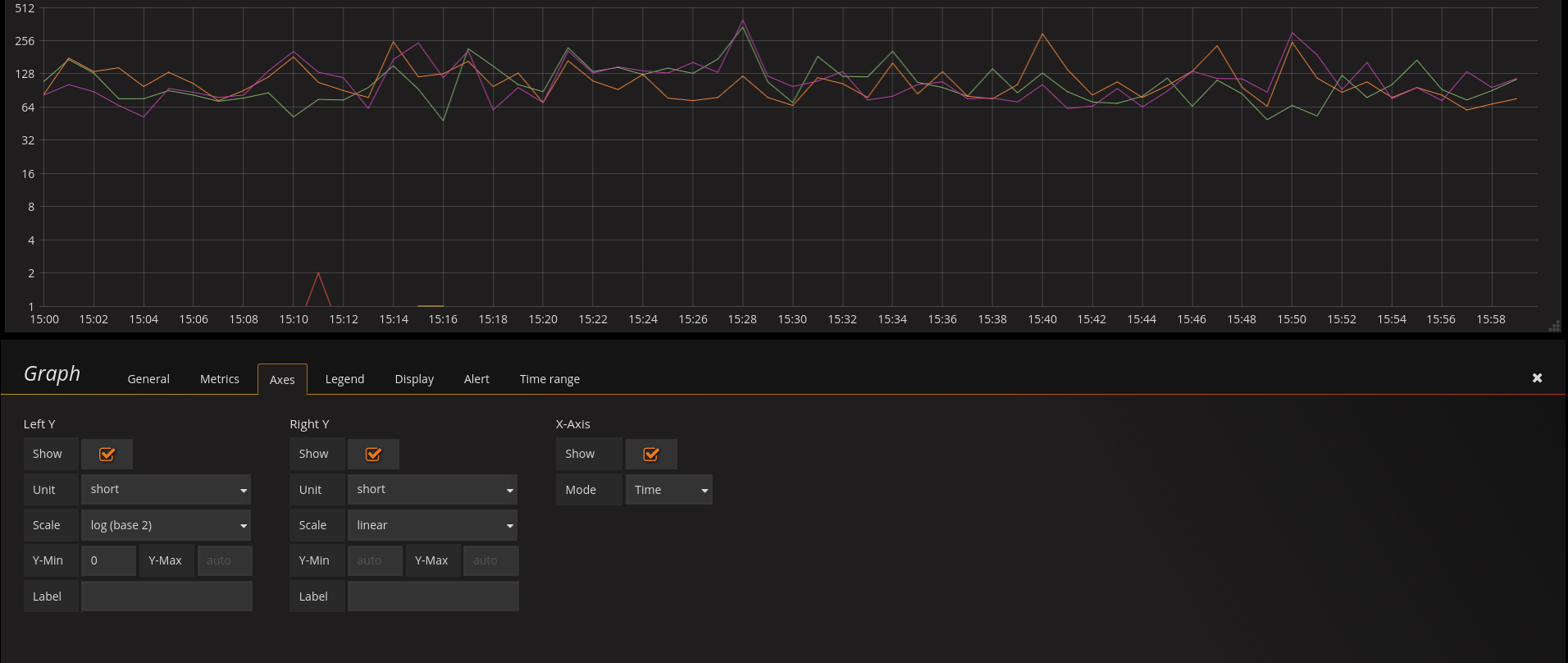The image size is (1568, 663).
Task: Click the 16 y-axis label
Action: [28, 174]
